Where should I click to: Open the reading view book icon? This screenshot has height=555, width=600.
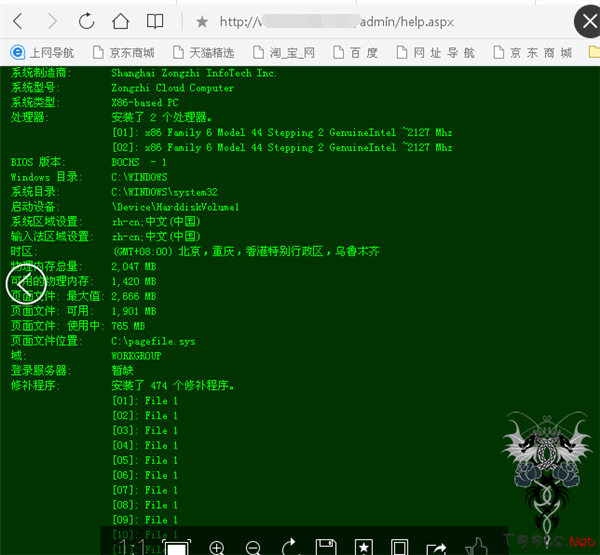tap(155, 21)
